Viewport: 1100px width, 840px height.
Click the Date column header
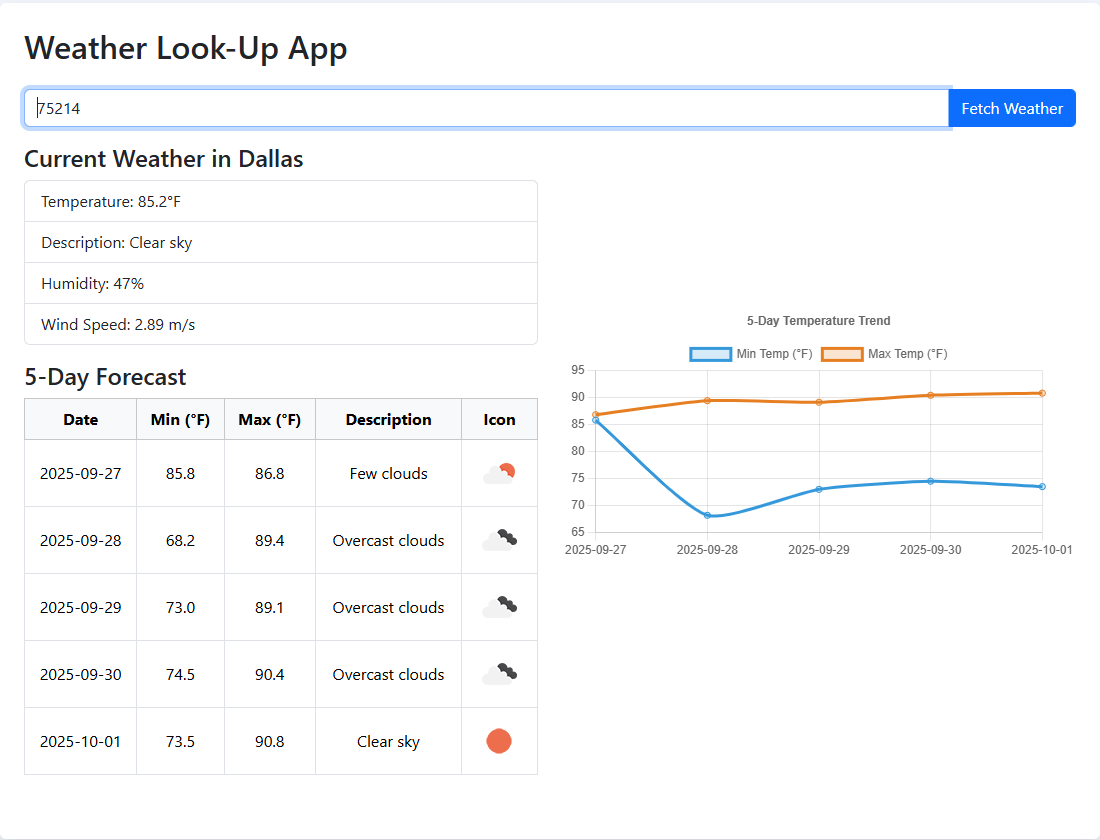[81, 420]
